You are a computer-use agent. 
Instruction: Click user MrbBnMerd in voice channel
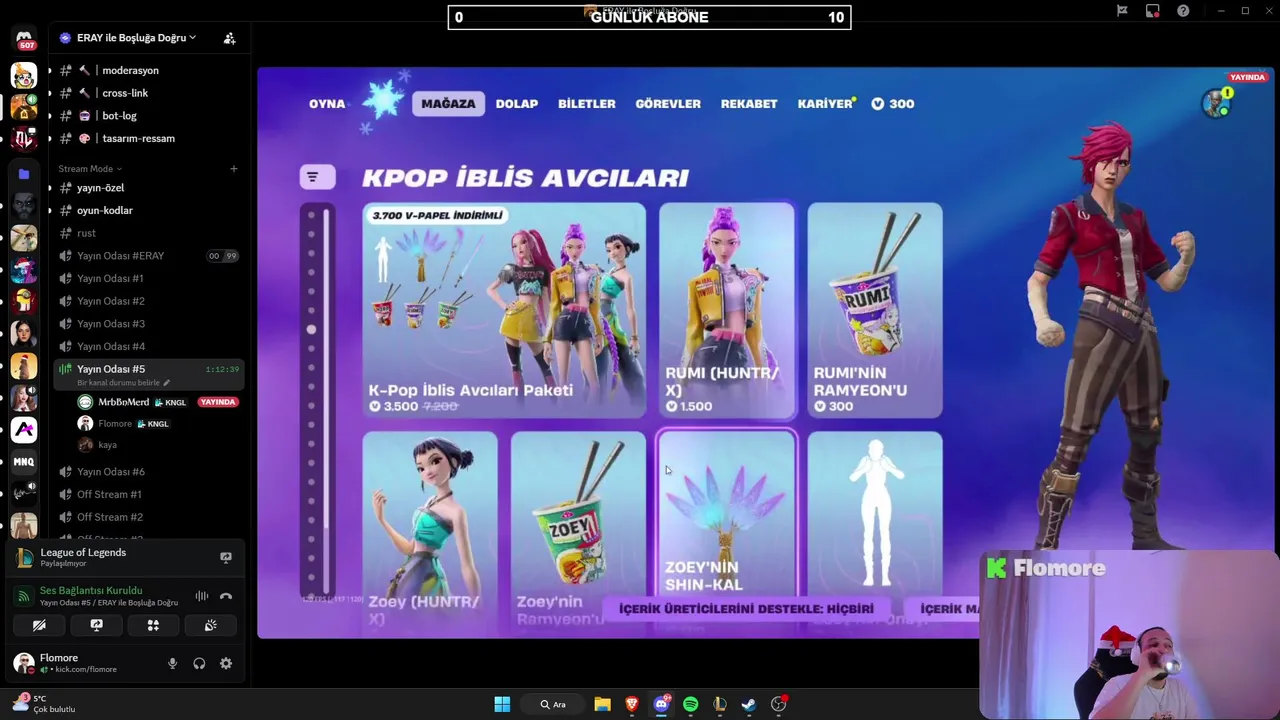[x=123, y=402]
